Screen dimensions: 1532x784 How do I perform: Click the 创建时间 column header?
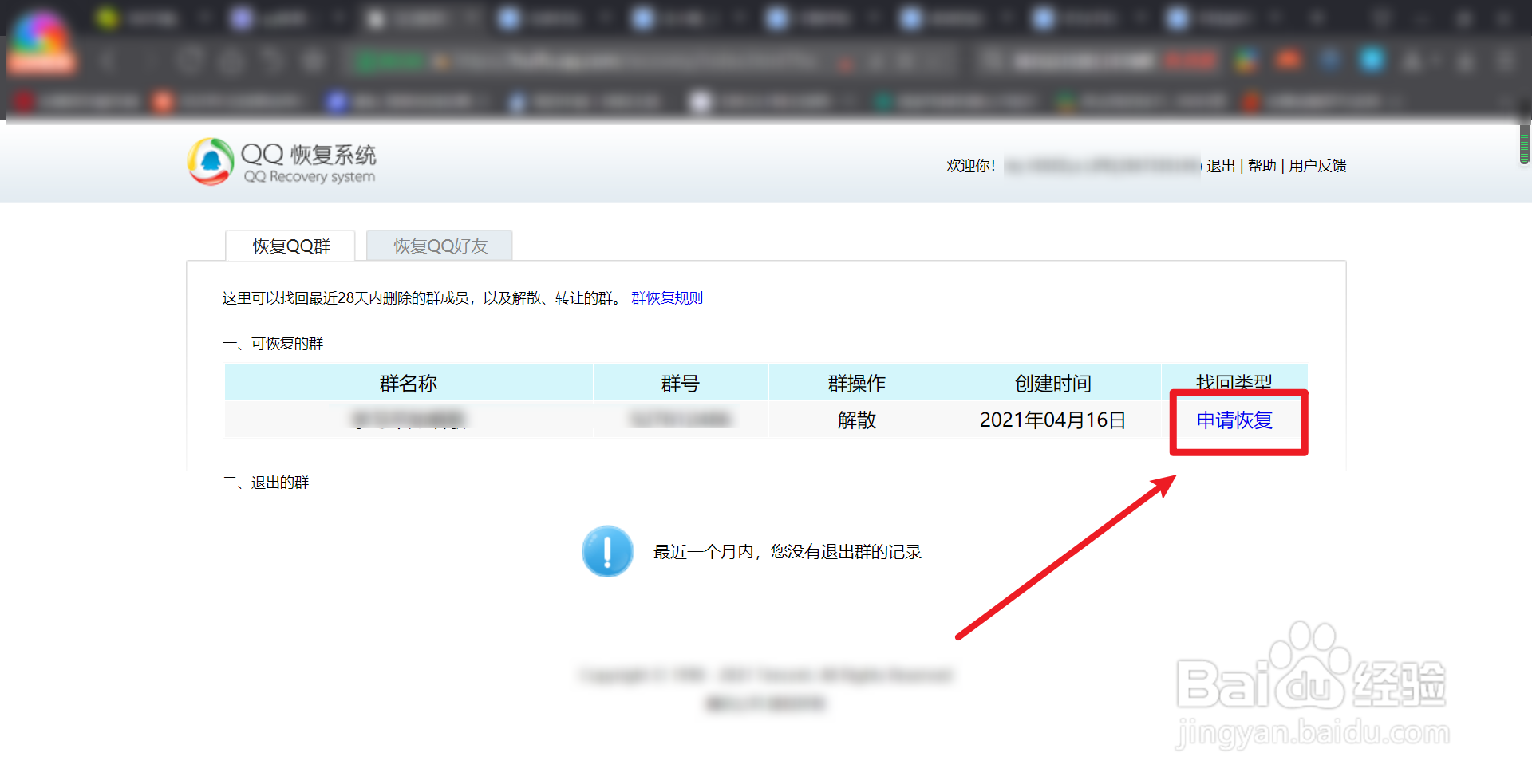(x=1053, y=384)
